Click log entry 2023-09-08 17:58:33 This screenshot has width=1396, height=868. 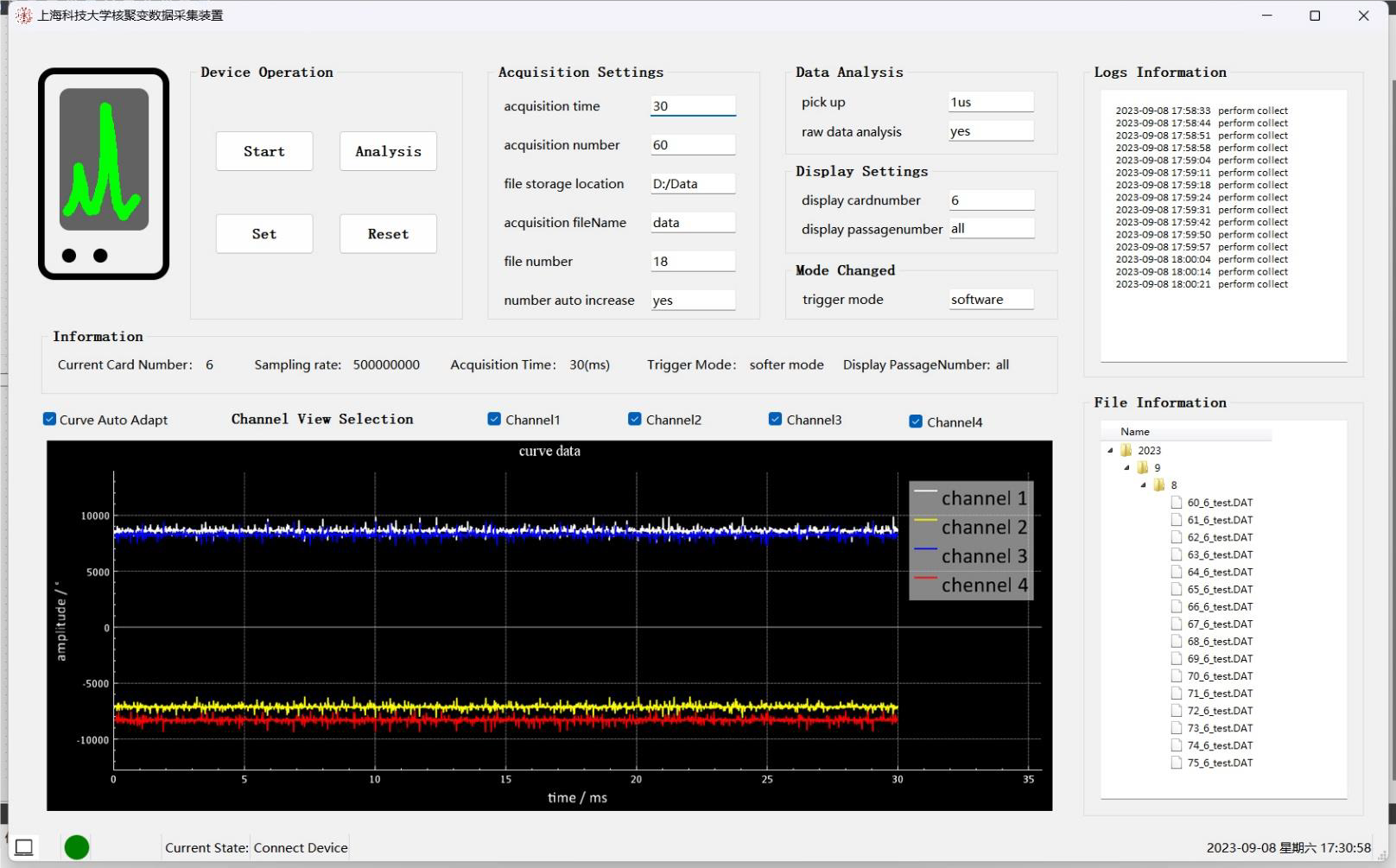coord(1202,111)
